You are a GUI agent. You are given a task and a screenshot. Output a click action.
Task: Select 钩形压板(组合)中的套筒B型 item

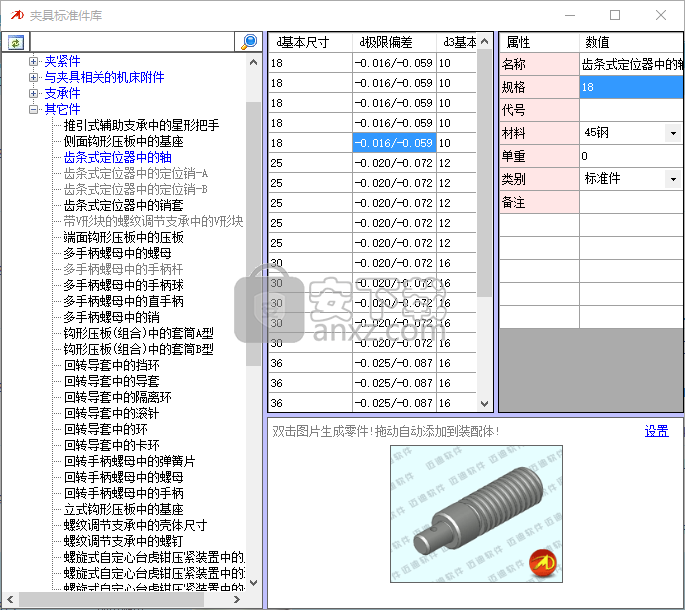click(138, 349)
